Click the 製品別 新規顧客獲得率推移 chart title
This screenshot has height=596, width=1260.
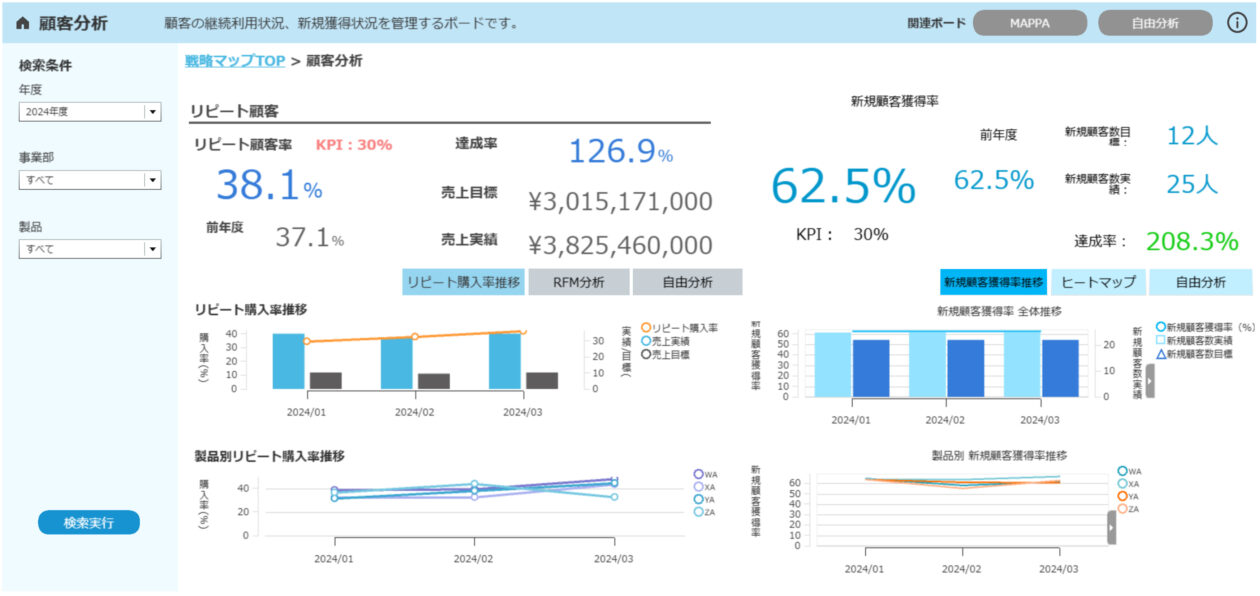[999, 456]
